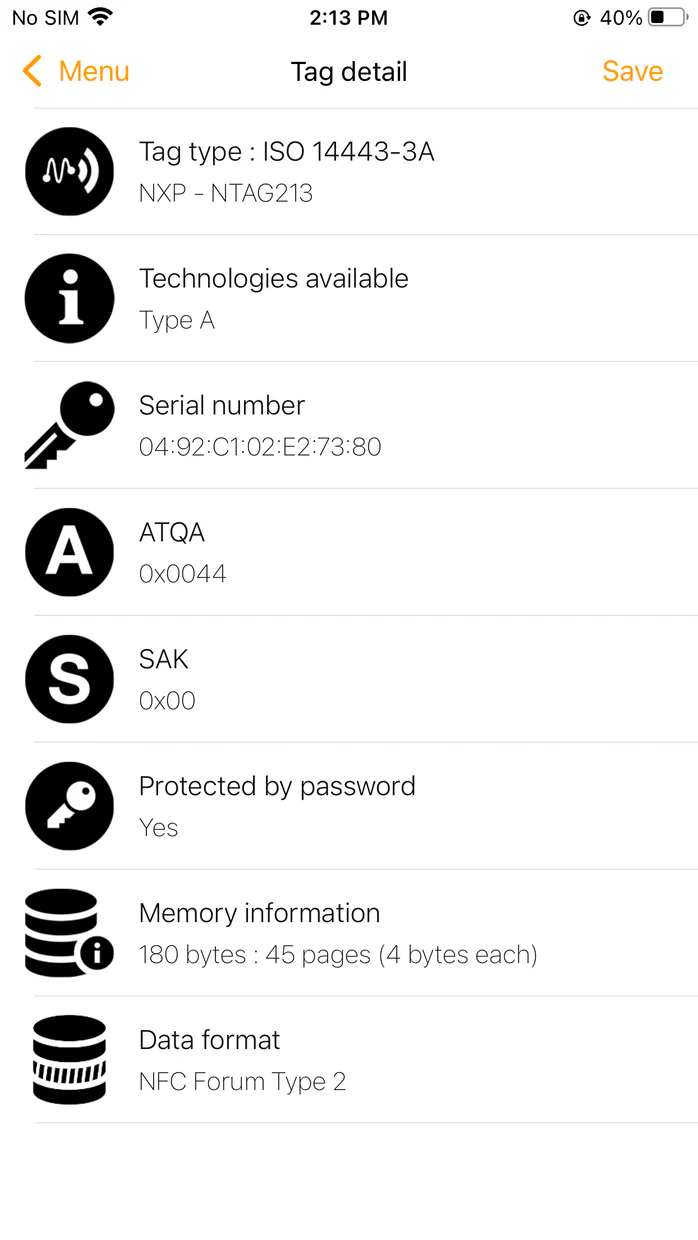
Task: Return to Menu via back label
Action: pyautogui.click(x=94, y=71)
